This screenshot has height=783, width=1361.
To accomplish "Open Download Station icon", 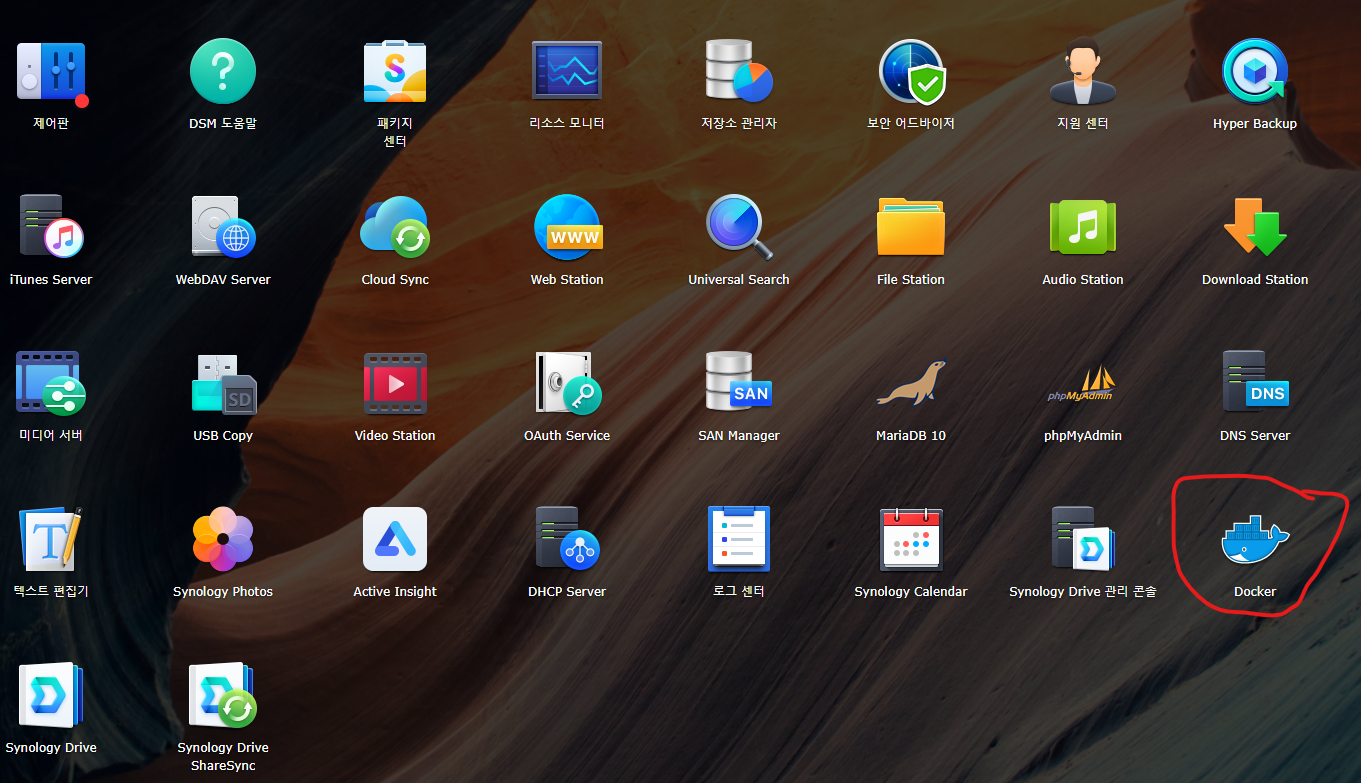I will [x=1255, y=227].
